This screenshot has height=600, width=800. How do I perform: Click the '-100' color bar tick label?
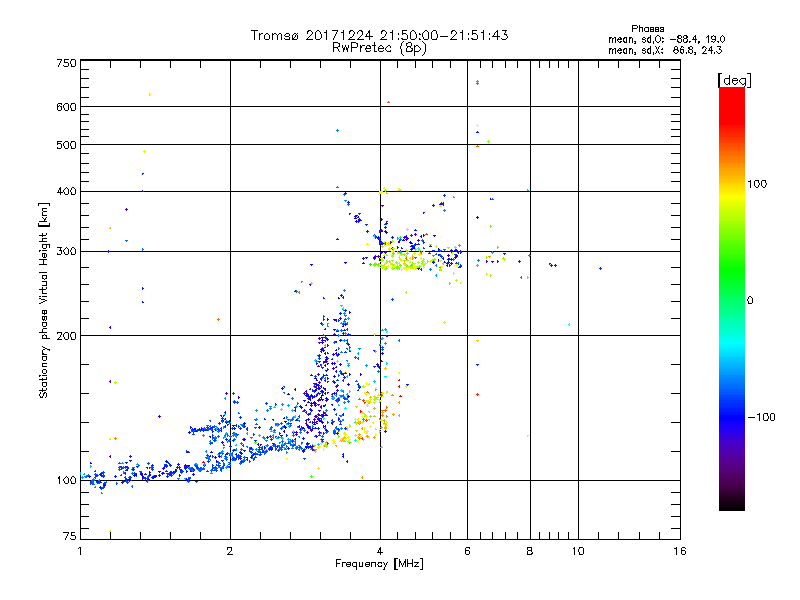click(x=761, y=417)
